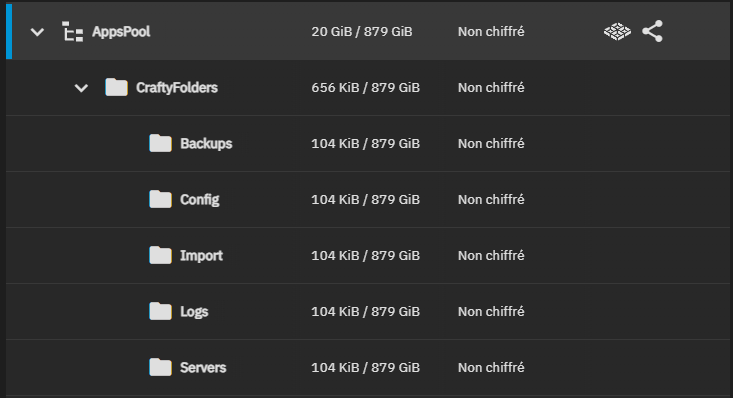733x398 pixels.
Task: Select the AppsPool pool label
Action: 121,32
